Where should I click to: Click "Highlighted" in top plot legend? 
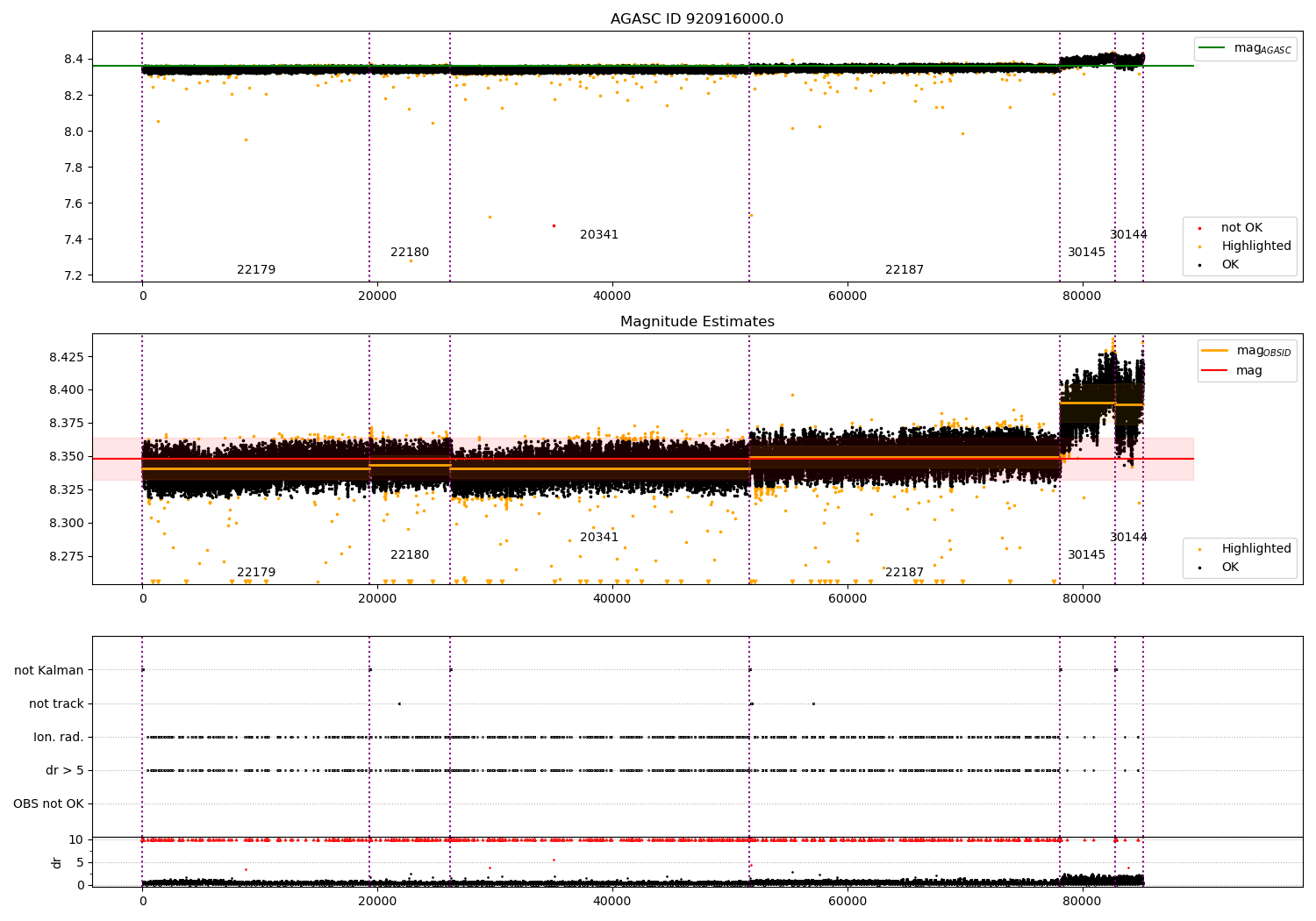tap(1256, 246)
